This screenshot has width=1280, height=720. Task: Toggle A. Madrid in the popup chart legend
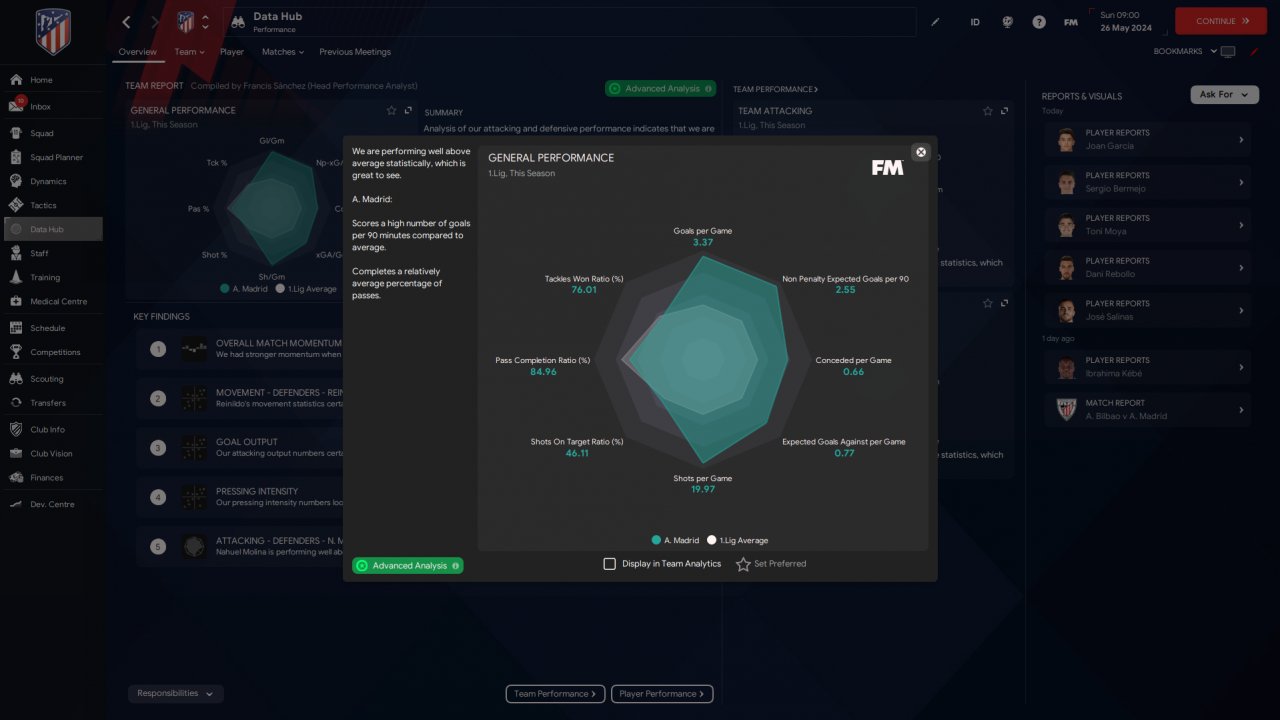675,540
